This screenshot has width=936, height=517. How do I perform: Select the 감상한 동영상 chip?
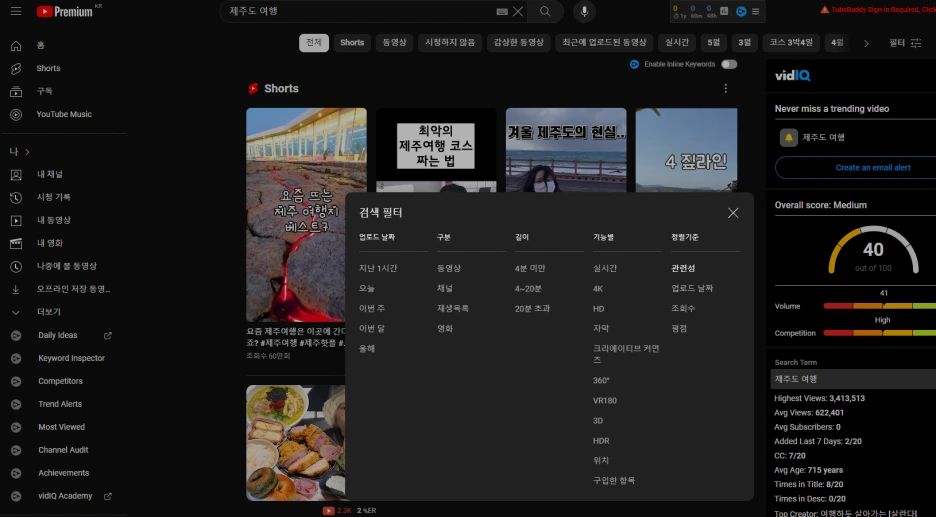click(x=518, y=42)
